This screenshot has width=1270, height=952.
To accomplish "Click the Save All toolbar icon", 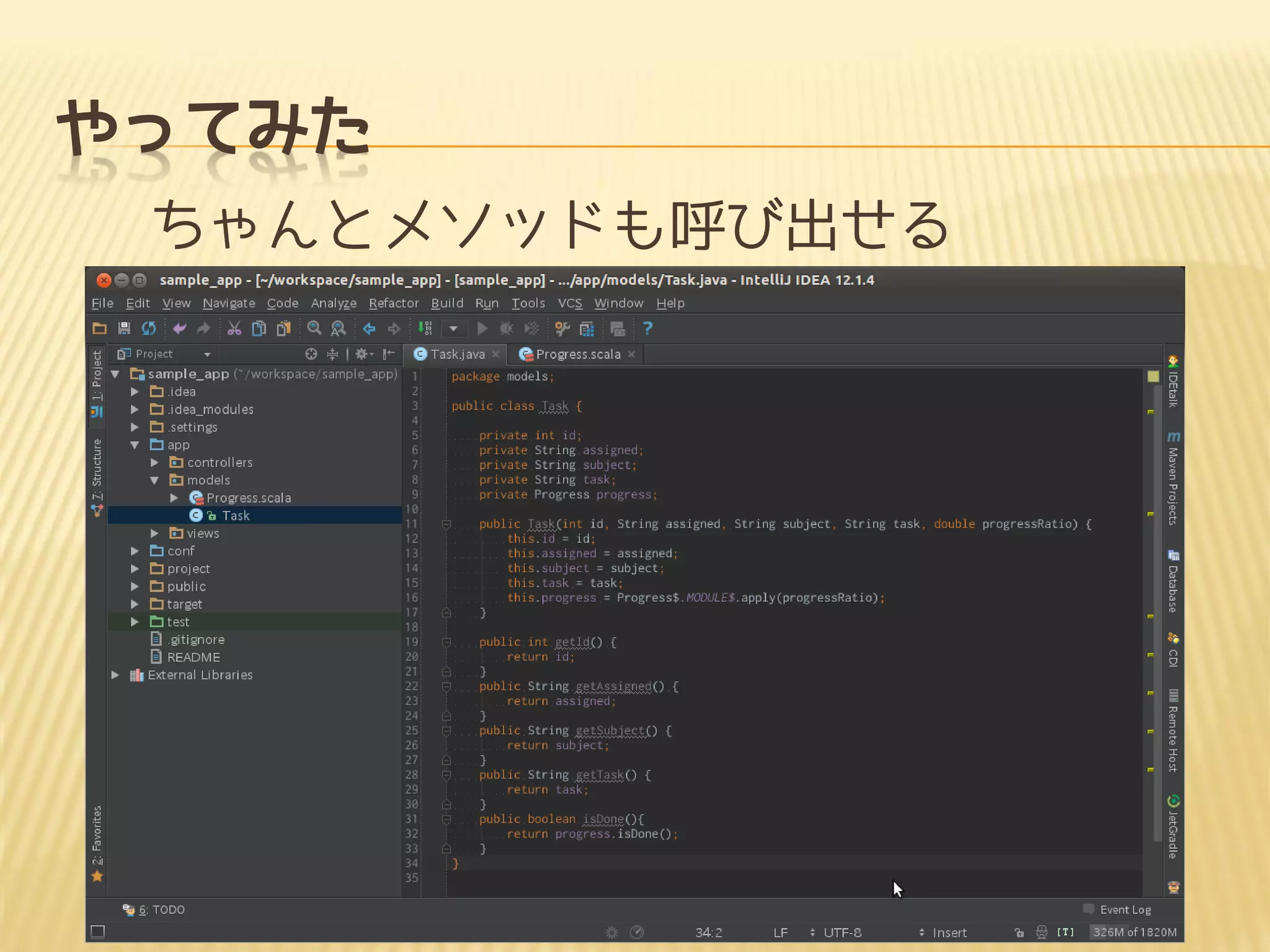I will point(124,328).
